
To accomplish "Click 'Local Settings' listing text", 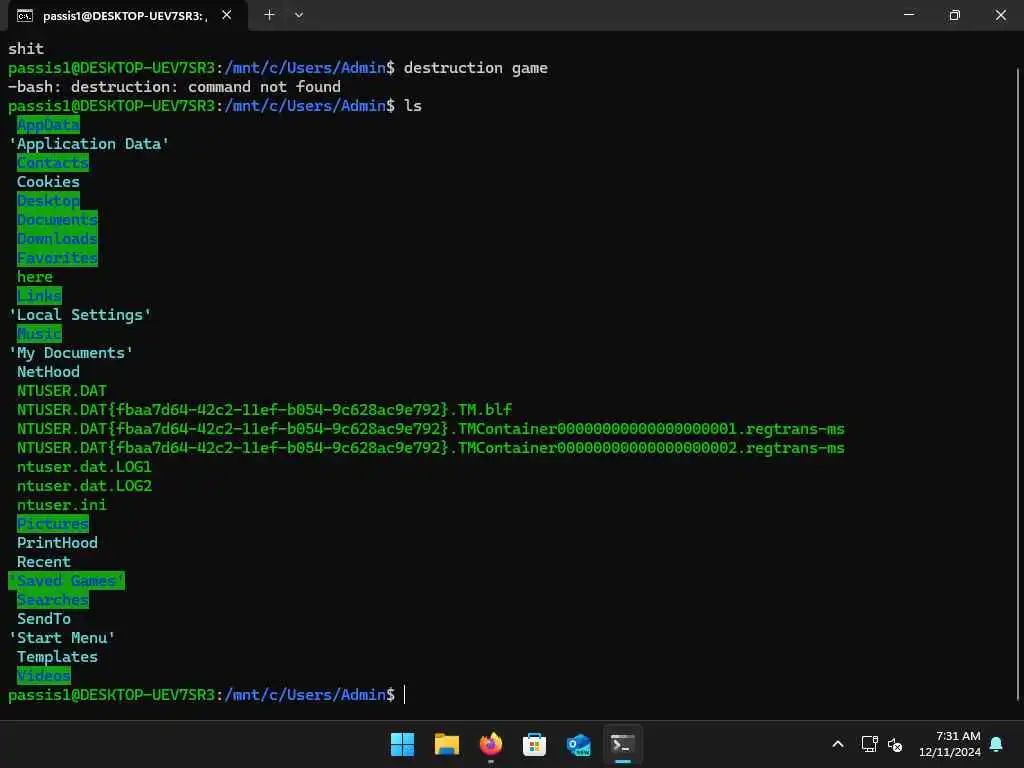I will pos(80,315).
